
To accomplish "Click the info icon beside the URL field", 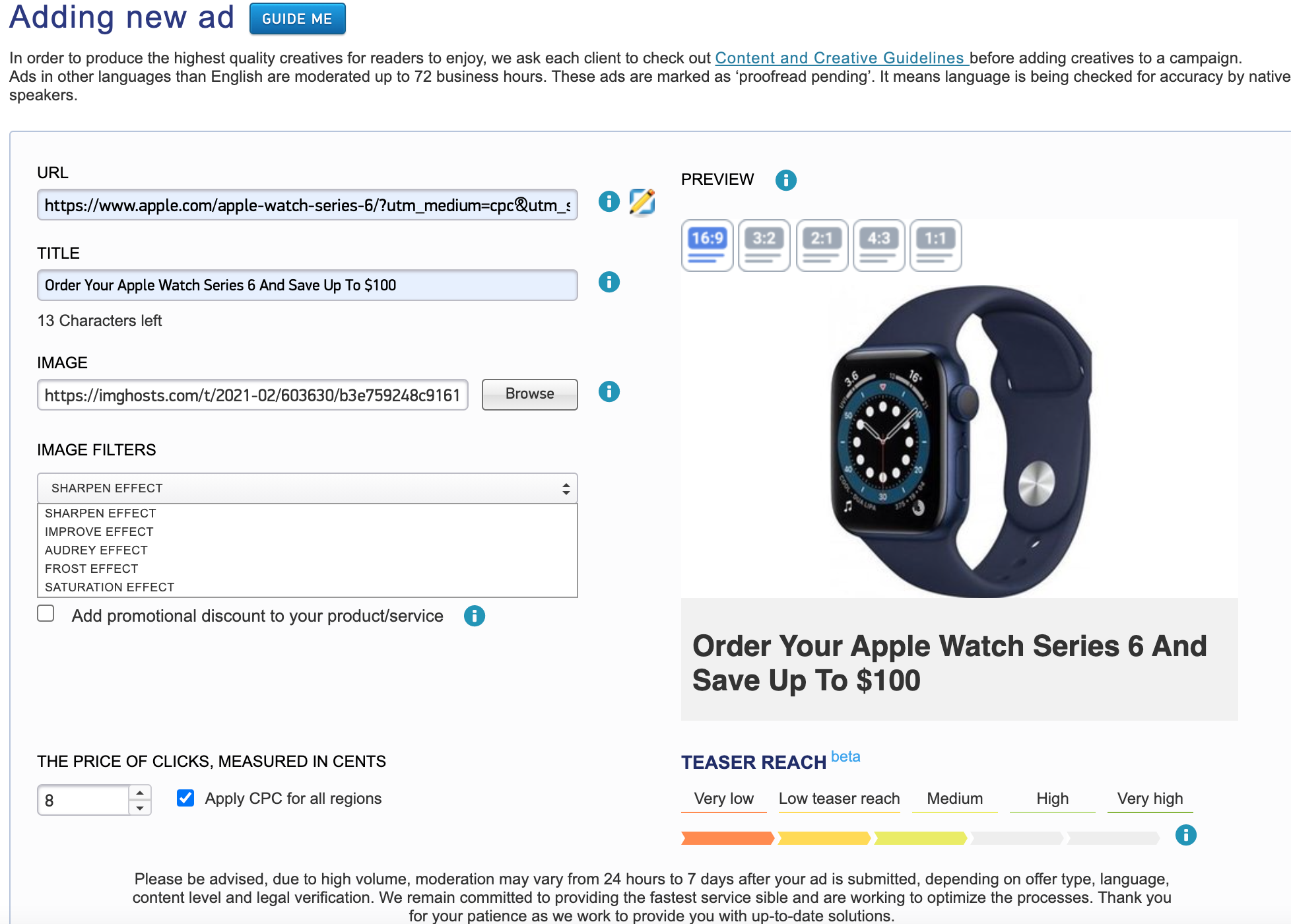I will [x=609, y=202].
